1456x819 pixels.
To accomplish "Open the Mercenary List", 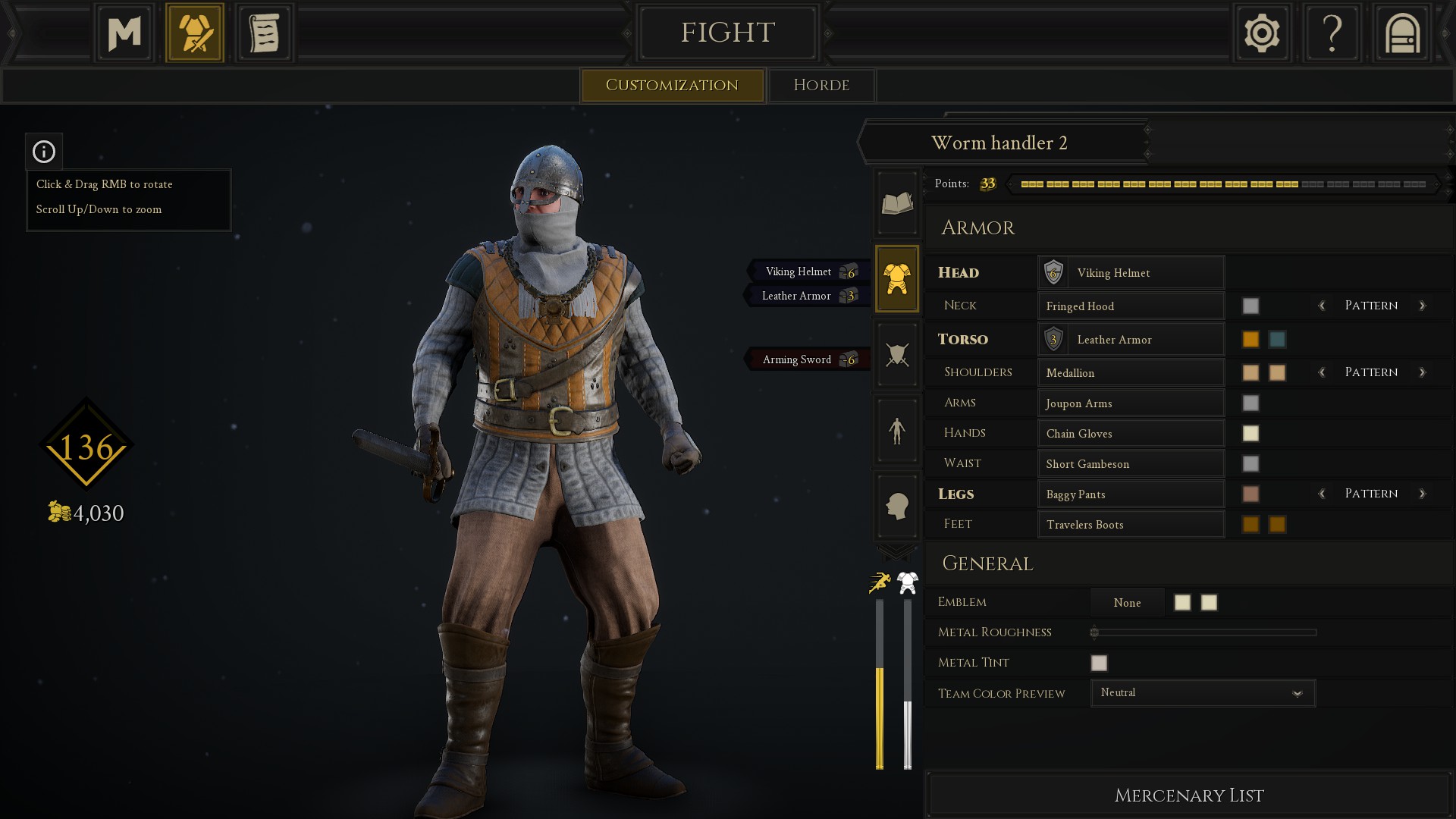I will pos(1188,795).
